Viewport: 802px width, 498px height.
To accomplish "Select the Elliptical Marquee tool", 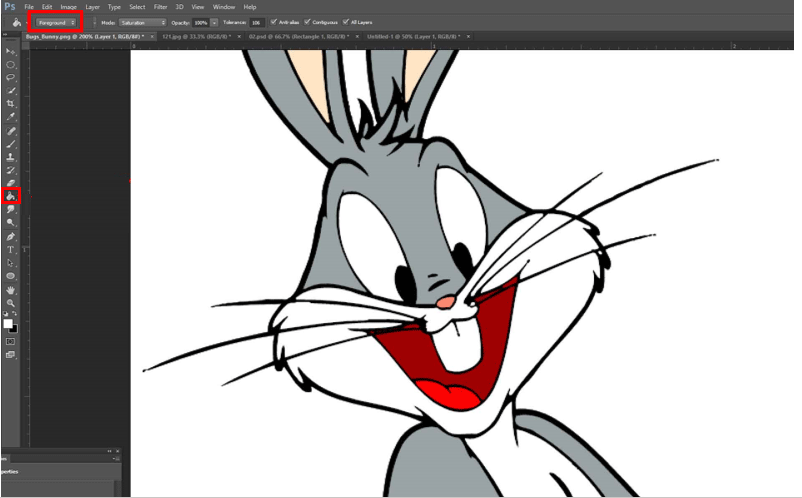I will click(x=10, y=65).
